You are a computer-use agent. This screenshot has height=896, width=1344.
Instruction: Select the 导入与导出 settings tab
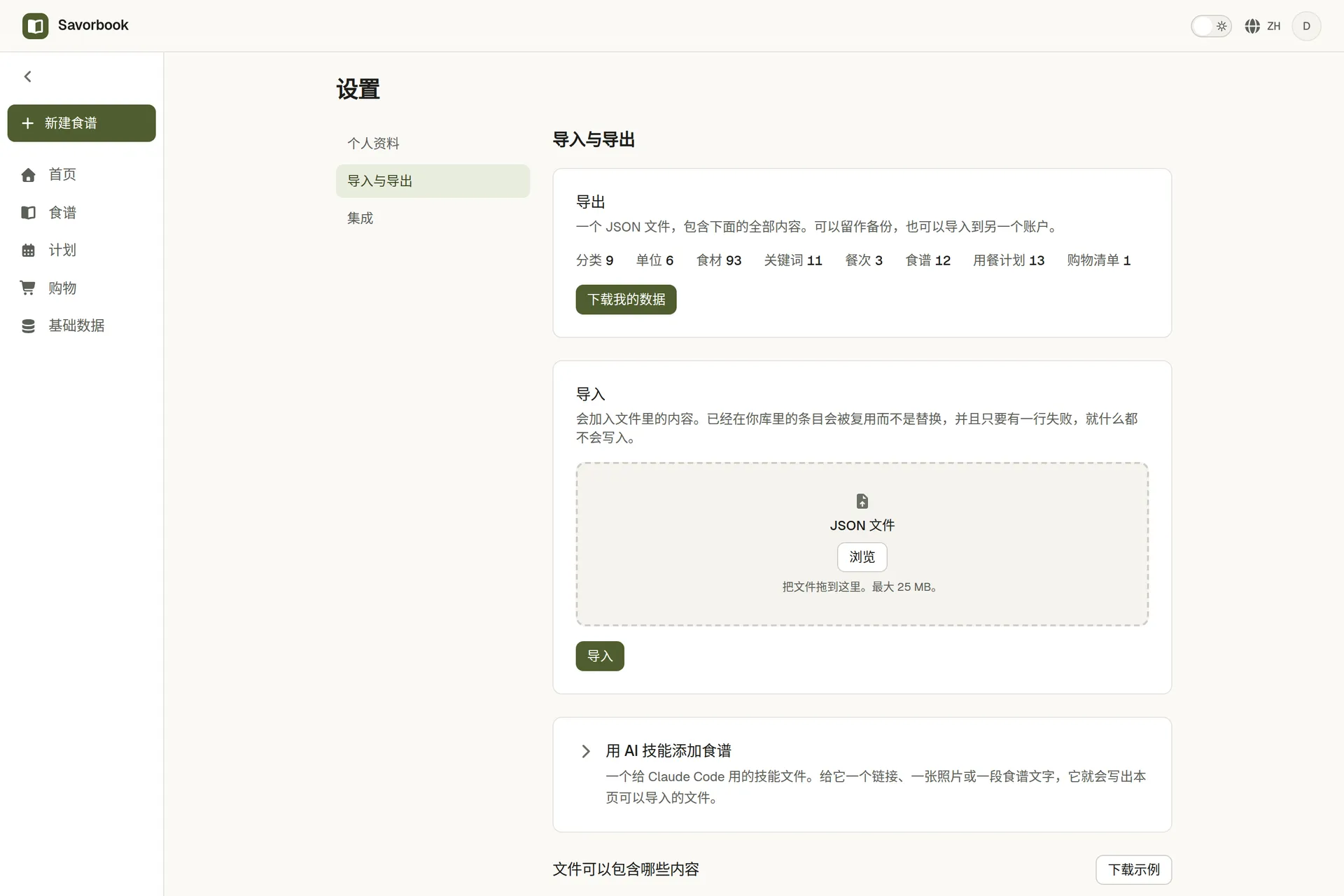pyautogui.click(x=433, y=181)
